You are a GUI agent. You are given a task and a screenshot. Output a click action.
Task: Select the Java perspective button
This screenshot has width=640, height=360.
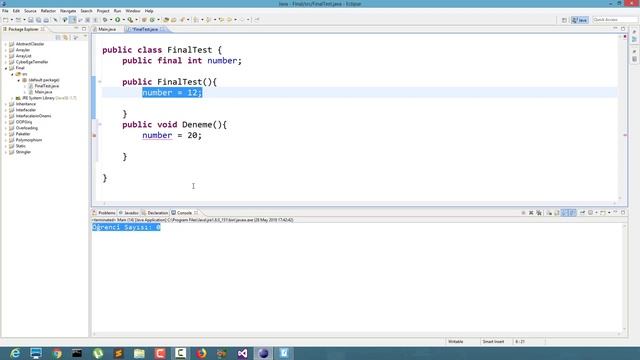(x=580, y=20)
